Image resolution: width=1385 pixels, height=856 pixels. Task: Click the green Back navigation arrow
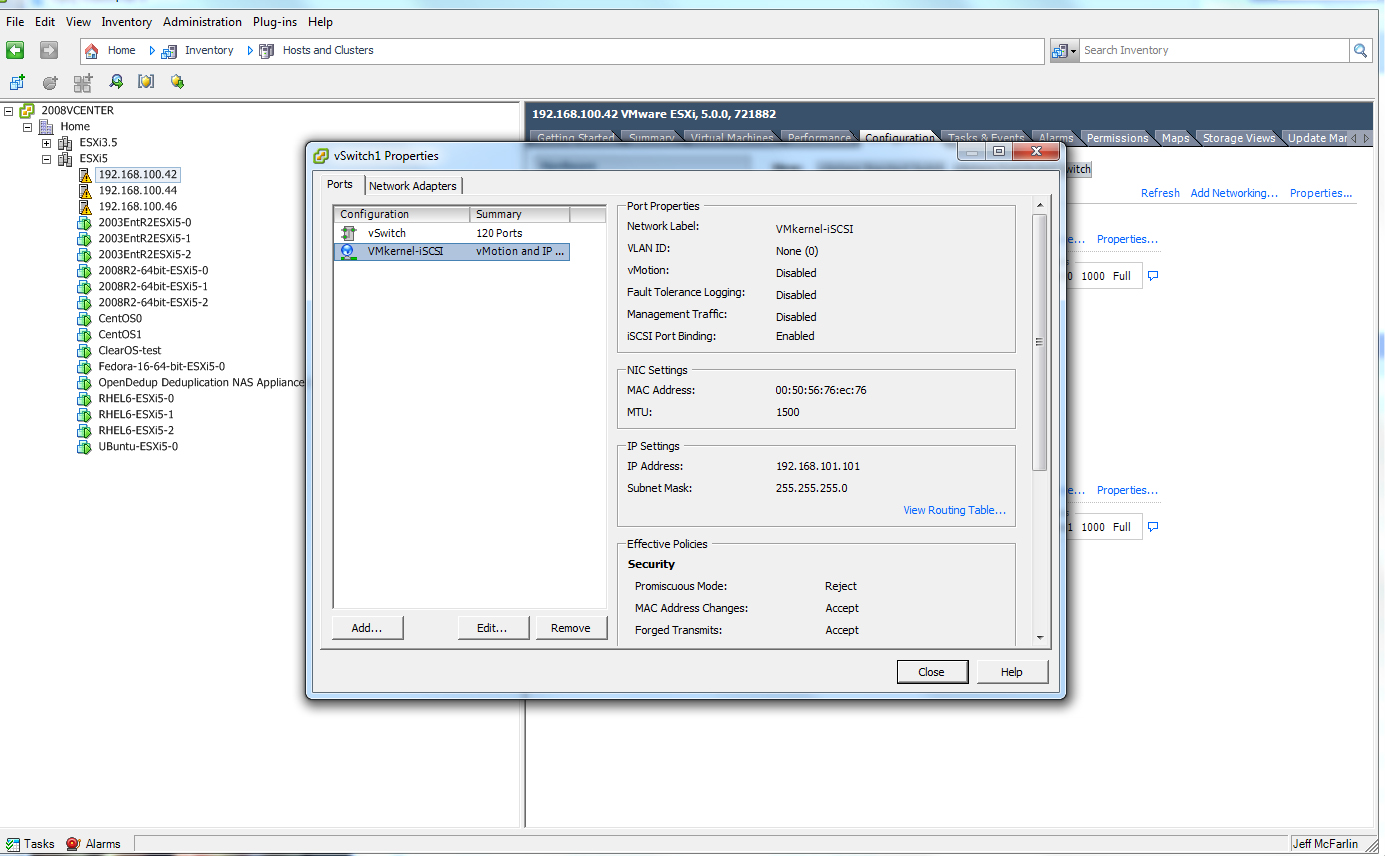15,50
